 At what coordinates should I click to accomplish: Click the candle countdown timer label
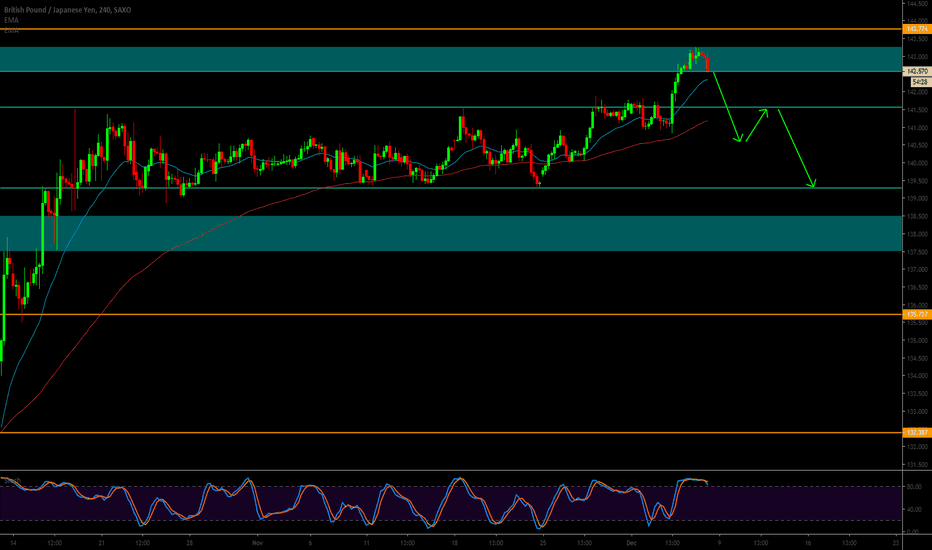[x=914, y=83]
